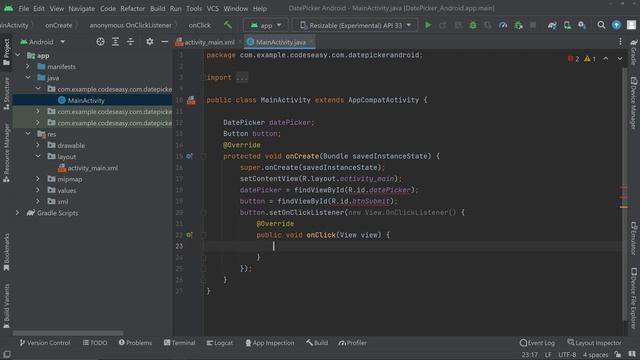Run the app with green play button
The height and width of the screenshot is (360, 640).
tap(428, 25)
